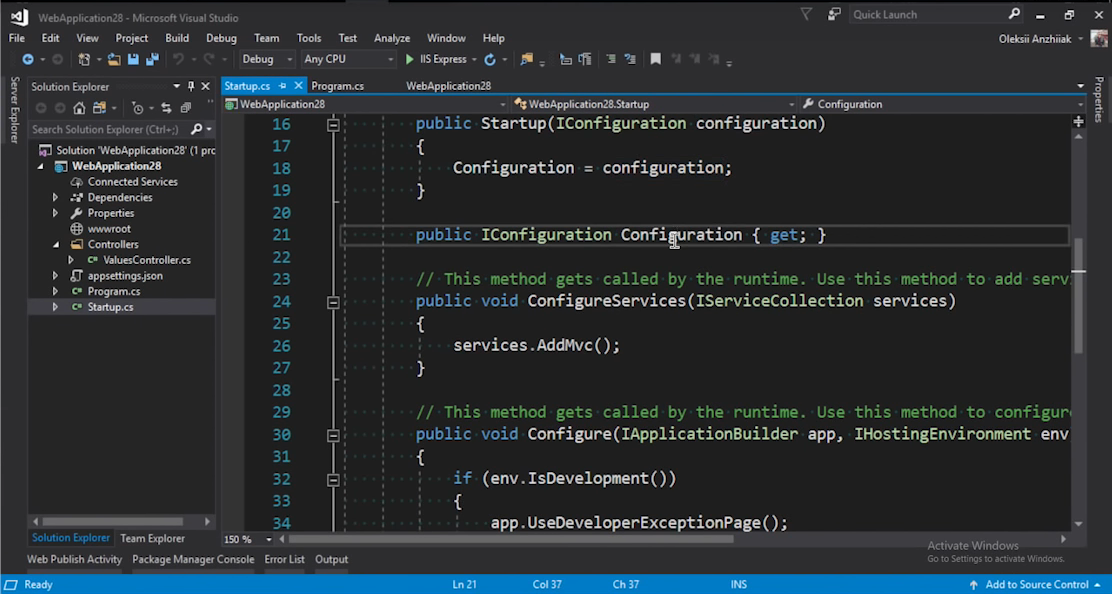Click the browser Refresh icon in toolbar

coord(489,60)
